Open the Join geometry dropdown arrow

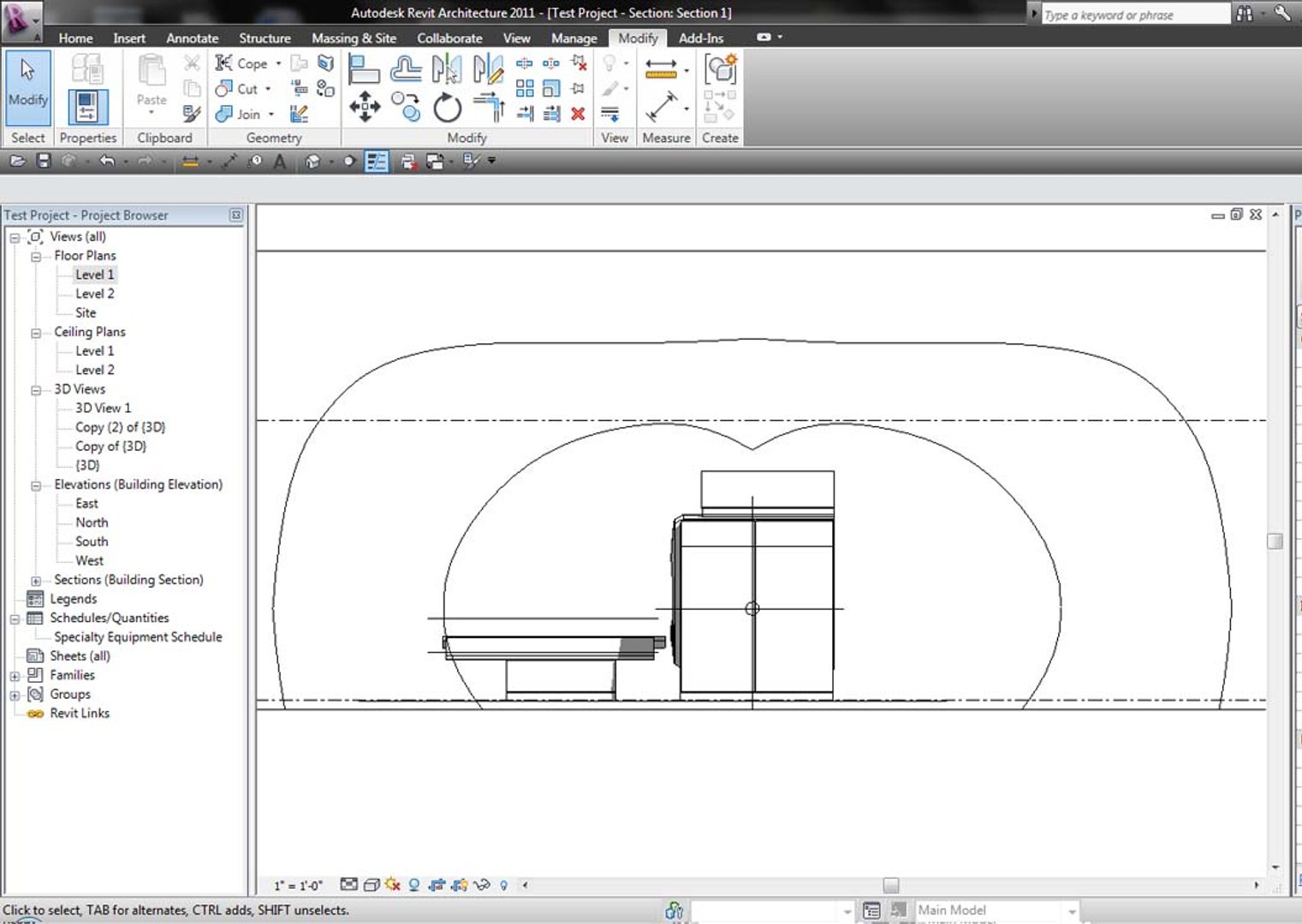271,114
